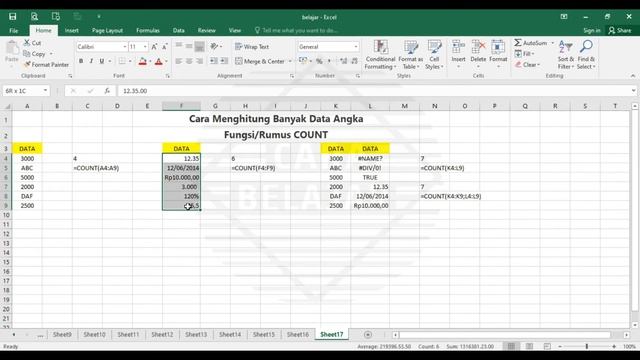Screen dimensions: 640x360
Task: Switch to the Insert tab
Action: pos(71,31)
